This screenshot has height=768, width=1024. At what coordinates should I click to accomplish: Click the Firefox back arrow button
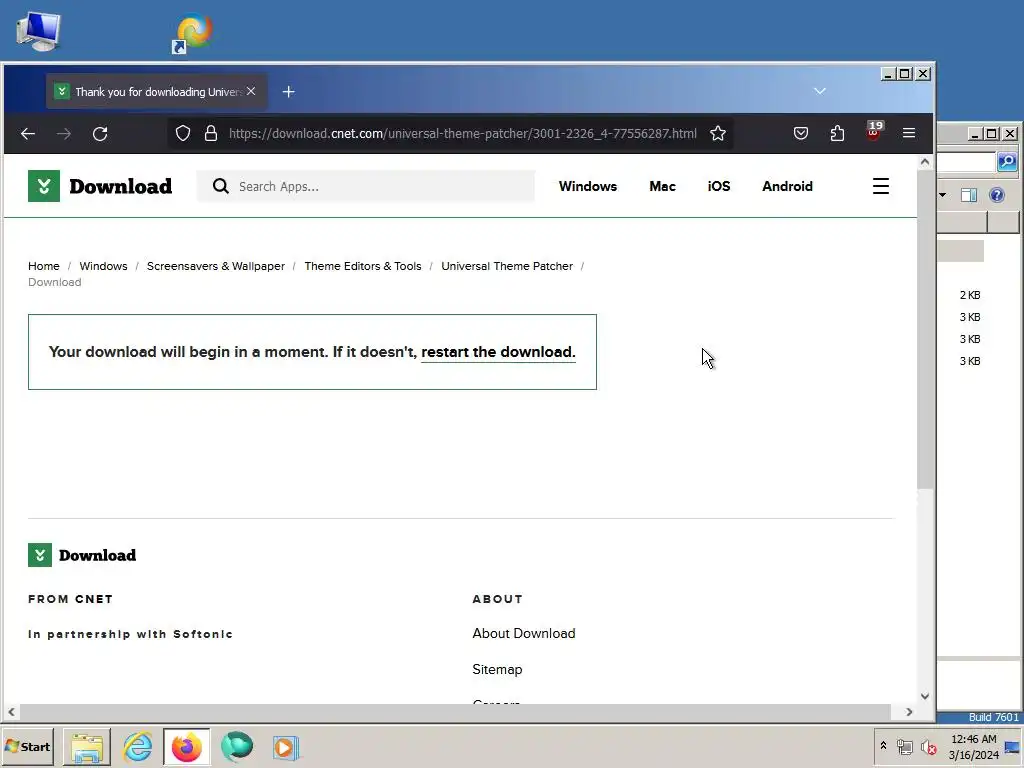click(27, 134)
